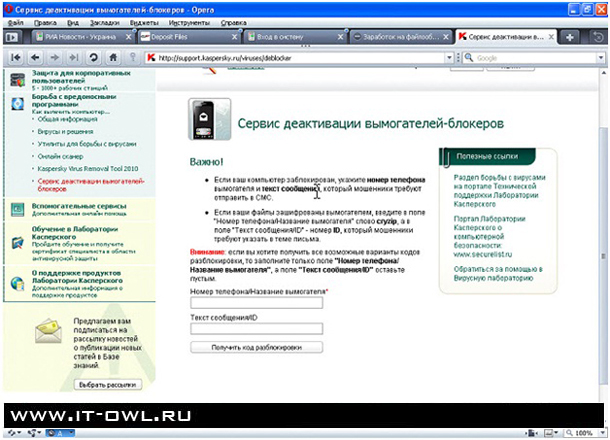610x440 pixels.
Task: Click the Вспомогательные сервисы icon
Action: (x=18, y=209)
